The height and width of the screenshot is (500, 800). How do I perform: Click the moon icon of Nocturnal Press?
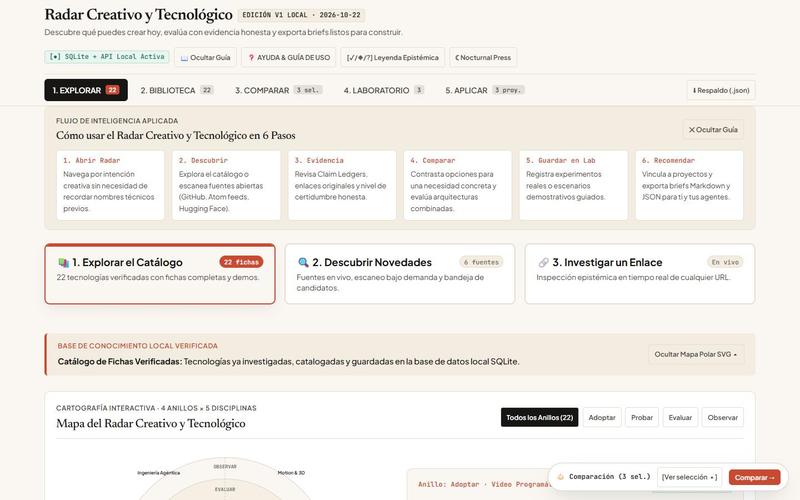click(x=457, y=58)
